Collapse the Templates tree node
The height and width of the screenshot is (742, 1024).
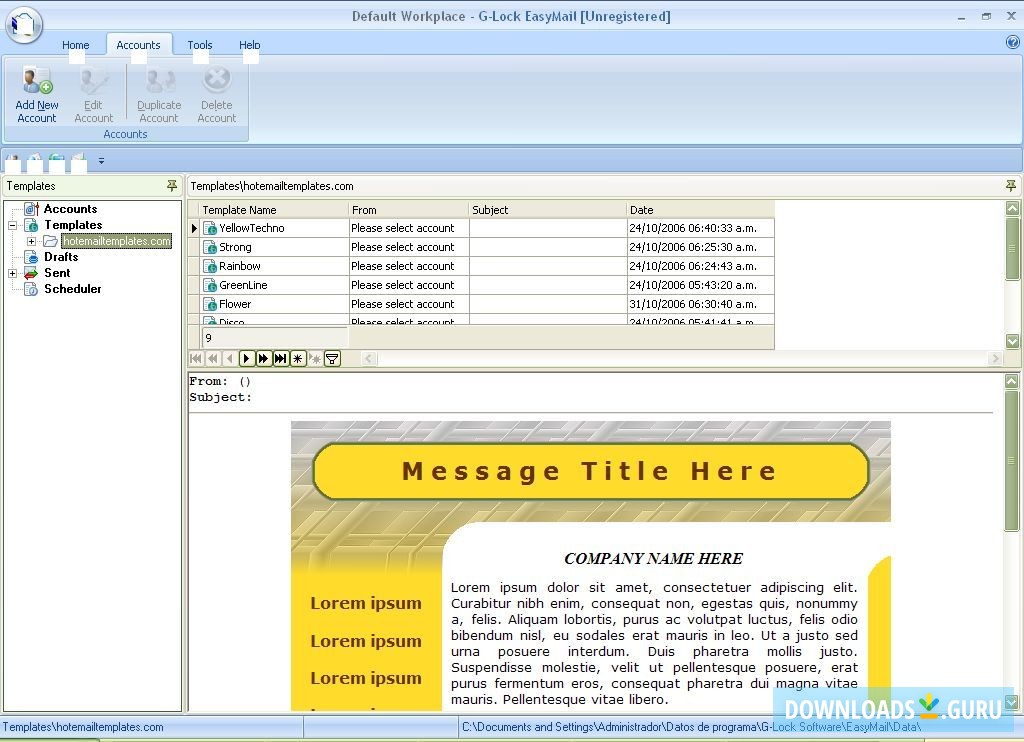click(13, 225)
